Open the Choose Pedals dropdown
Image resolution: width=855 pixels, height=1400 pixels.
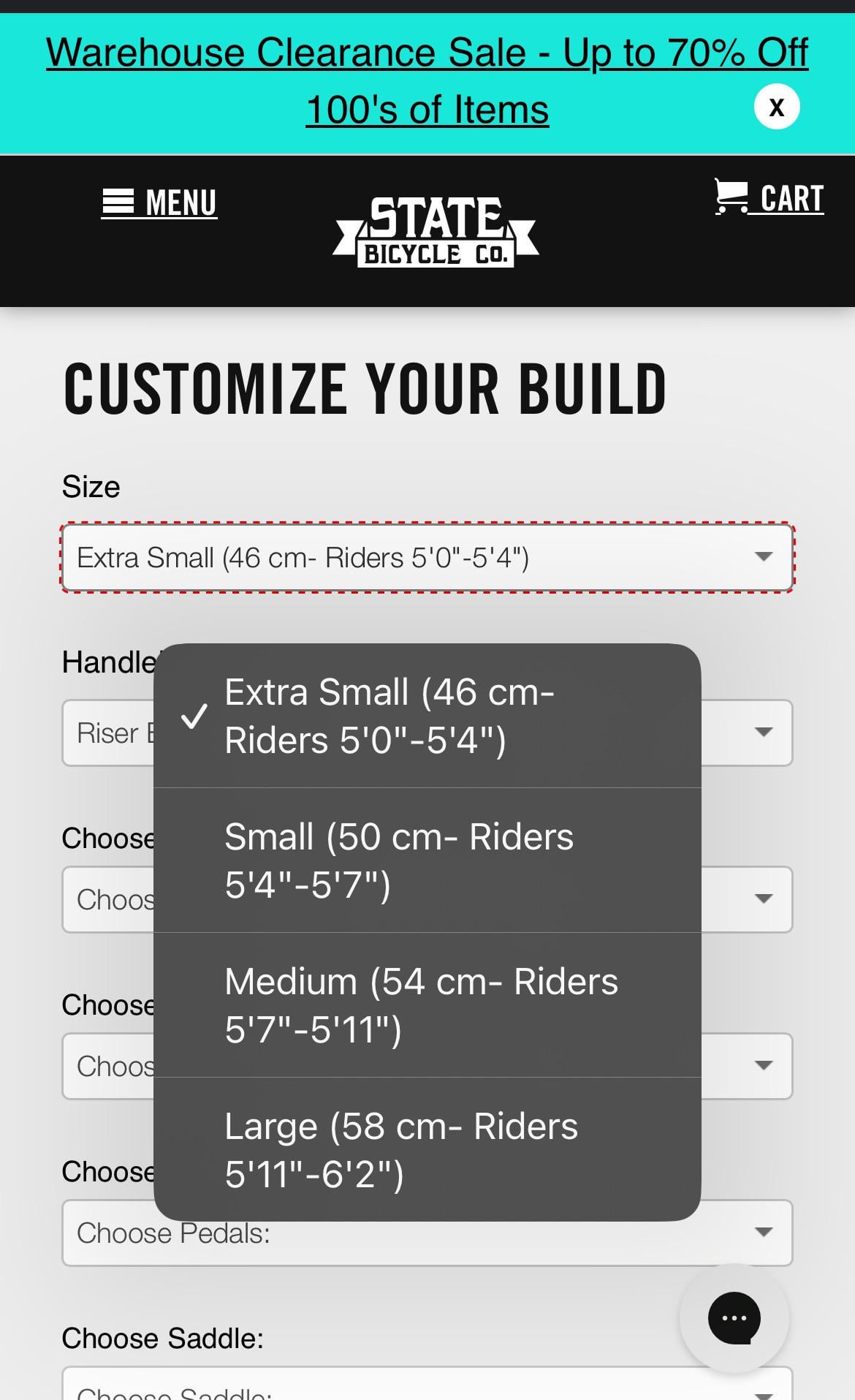(x=427, y=1233)
